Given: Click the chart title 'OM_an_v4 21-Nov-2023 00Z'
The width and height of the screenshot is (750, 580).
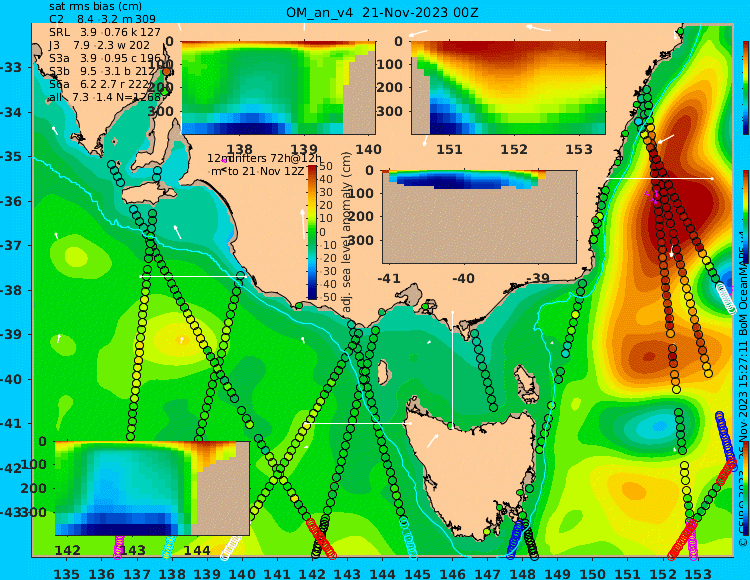Looking at the screenshot, I should (x=382, y=12).
